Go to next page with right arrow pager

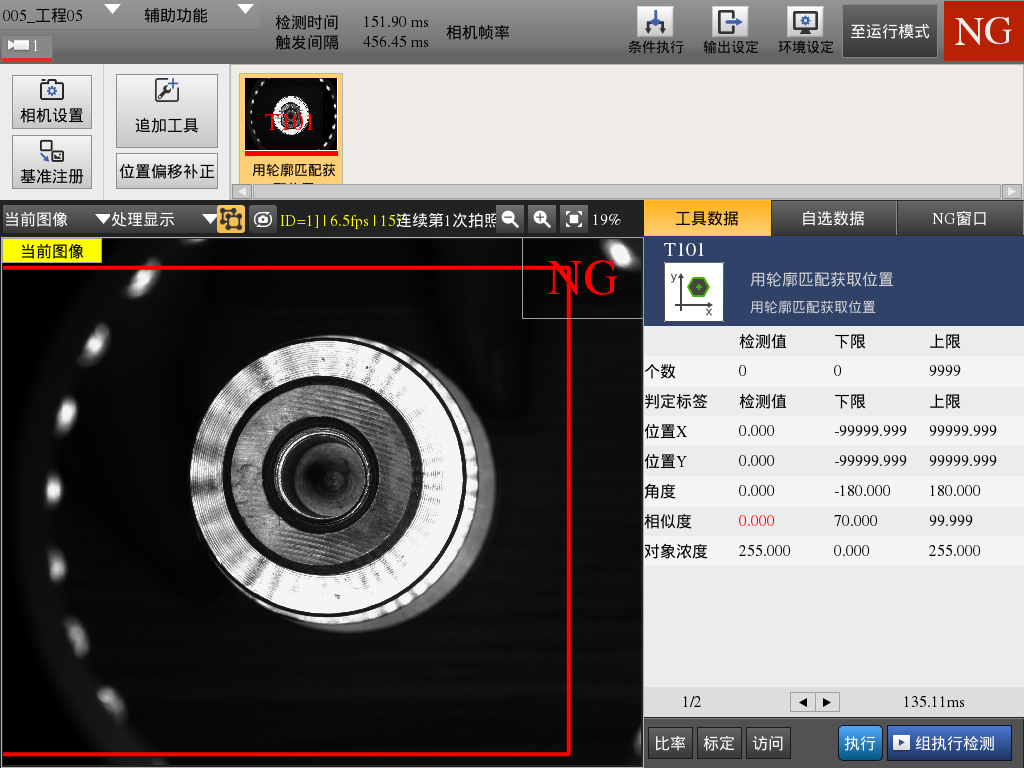click(827, 701)
